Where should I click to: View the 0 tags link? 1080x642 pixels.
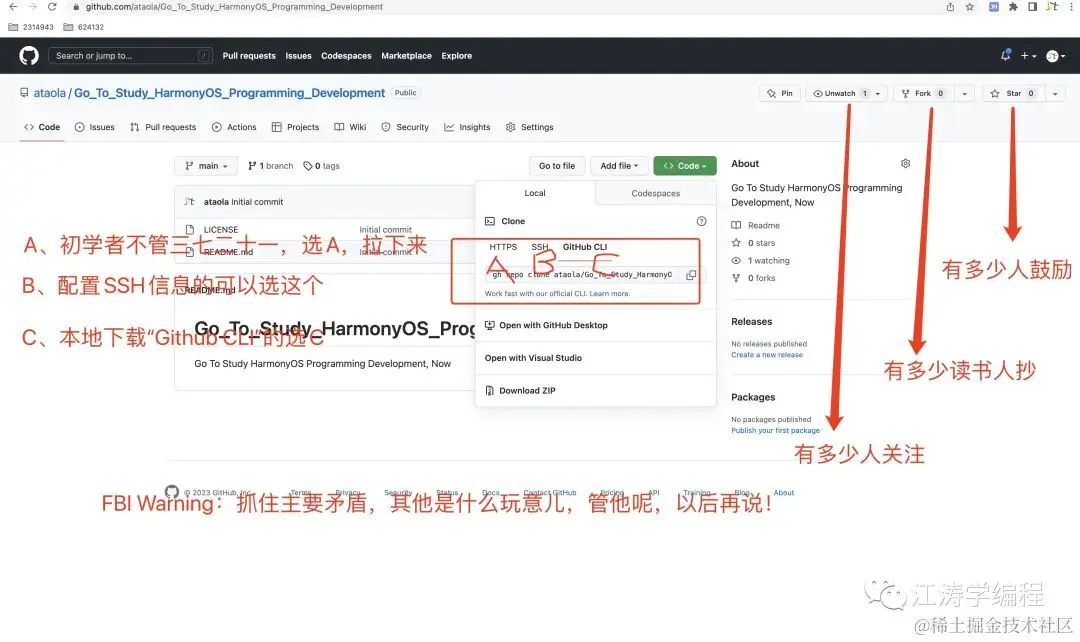pyautogui.click(x=322, y=166)
